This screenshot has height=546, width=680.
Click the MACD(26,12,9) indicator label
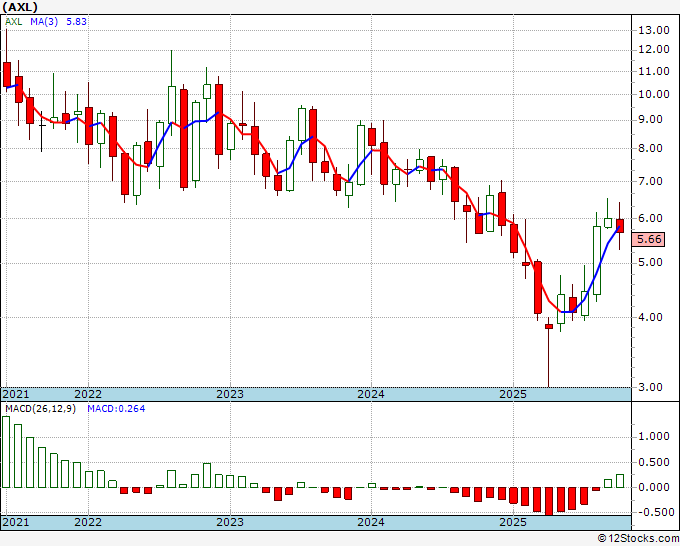click(40, 409)
